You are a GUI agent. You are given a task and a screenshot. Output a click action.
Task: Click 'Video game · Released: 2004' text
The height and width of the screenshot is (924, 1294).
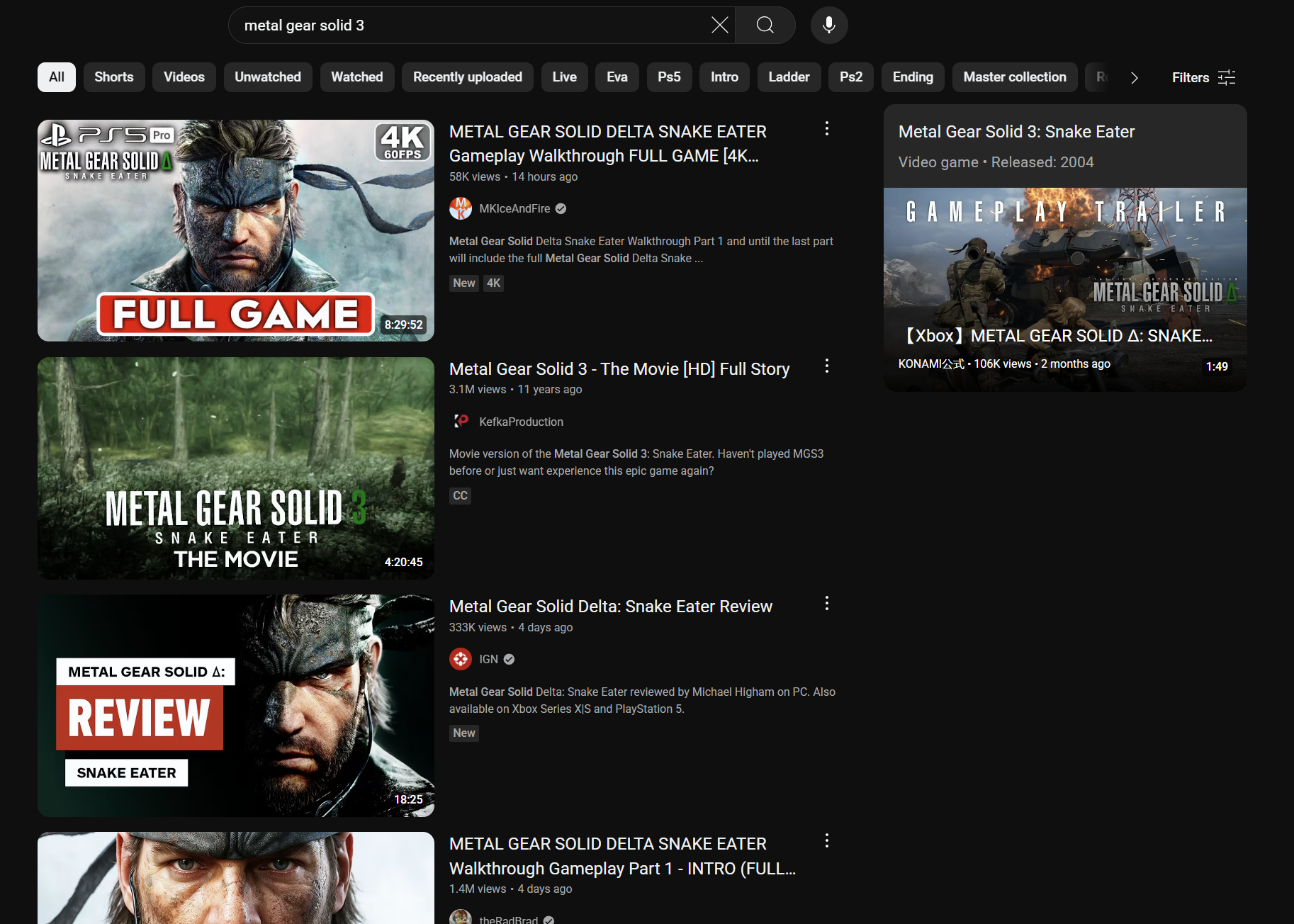pos(996,162)
